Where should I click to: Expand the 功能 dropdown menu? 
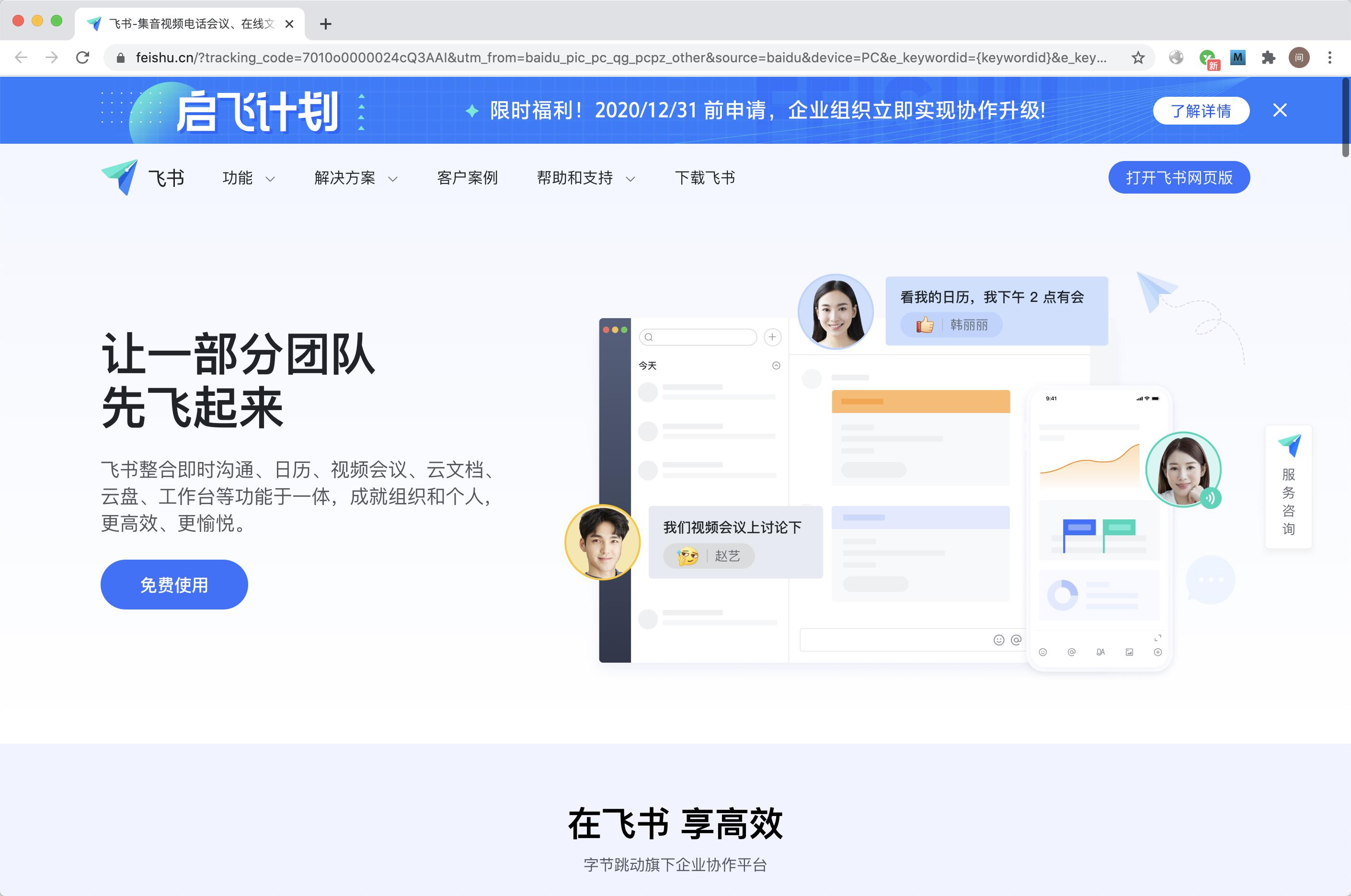[x=247, y=178]
